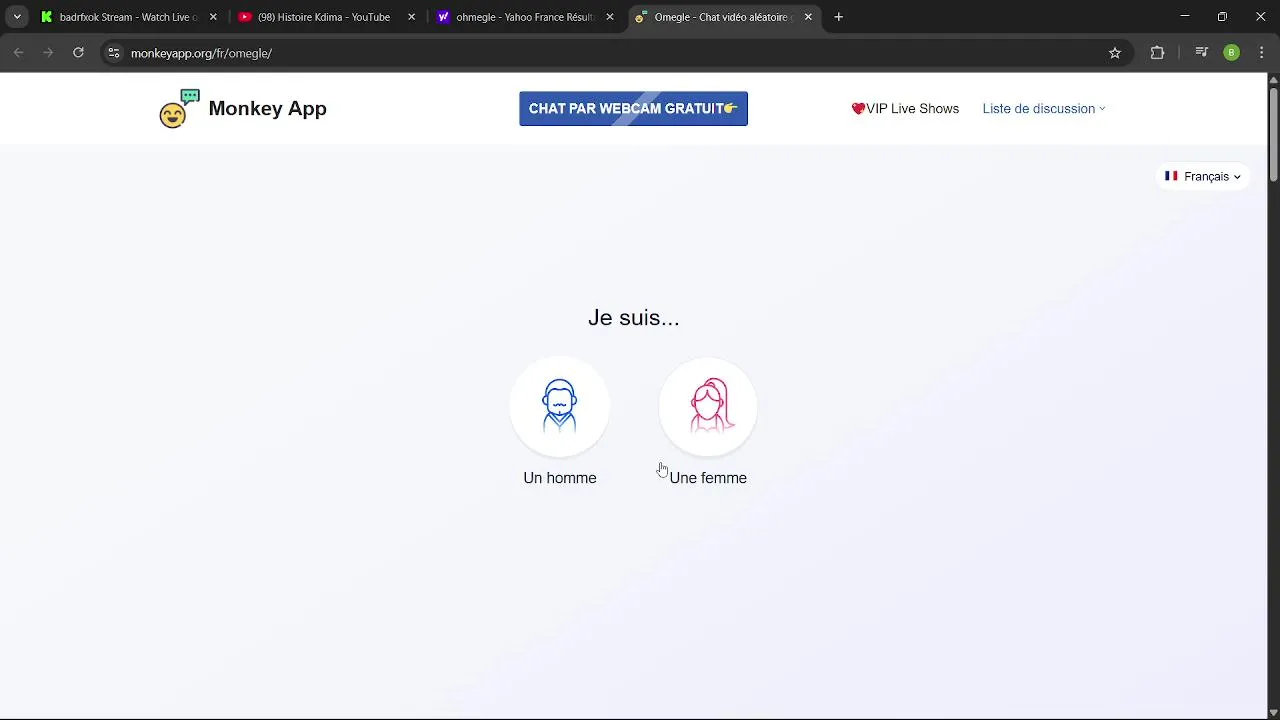Screen dimensions: 1280x720
Task: Open the VIP Live Shows link
Action: point(905,109)
